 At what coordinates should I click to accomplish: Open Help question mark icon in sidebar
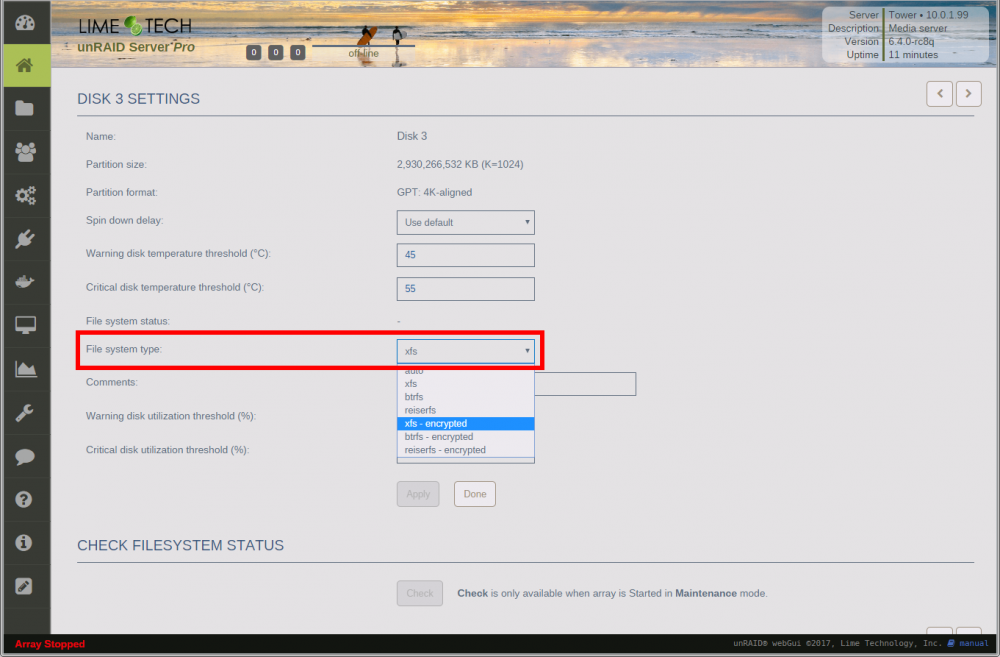point(25,499)
